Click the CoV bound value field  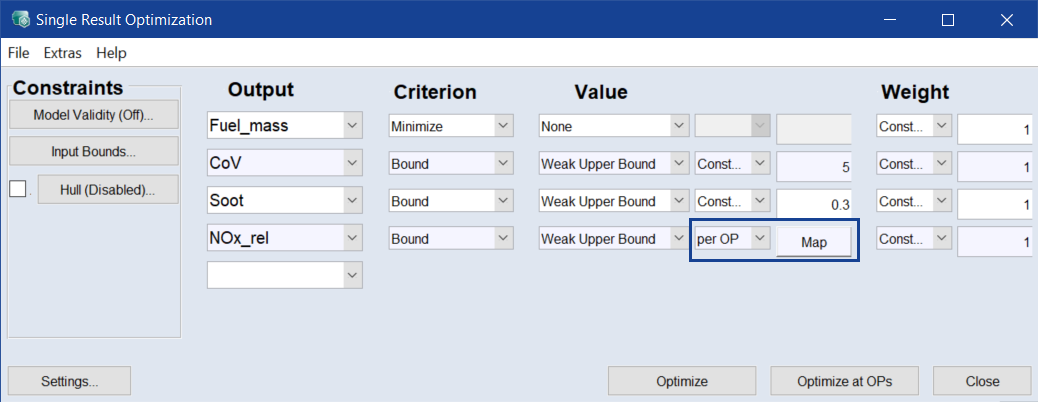pos(814,166)
